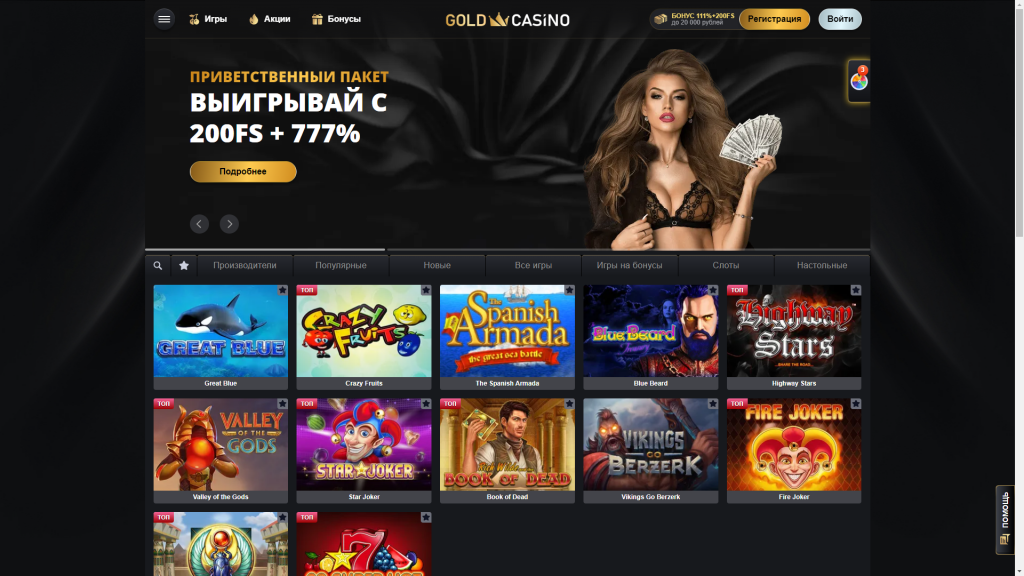The width and height of the screenshot is (1024, 576).
Task: Open the hamburger menu icon
Action: 164,19
